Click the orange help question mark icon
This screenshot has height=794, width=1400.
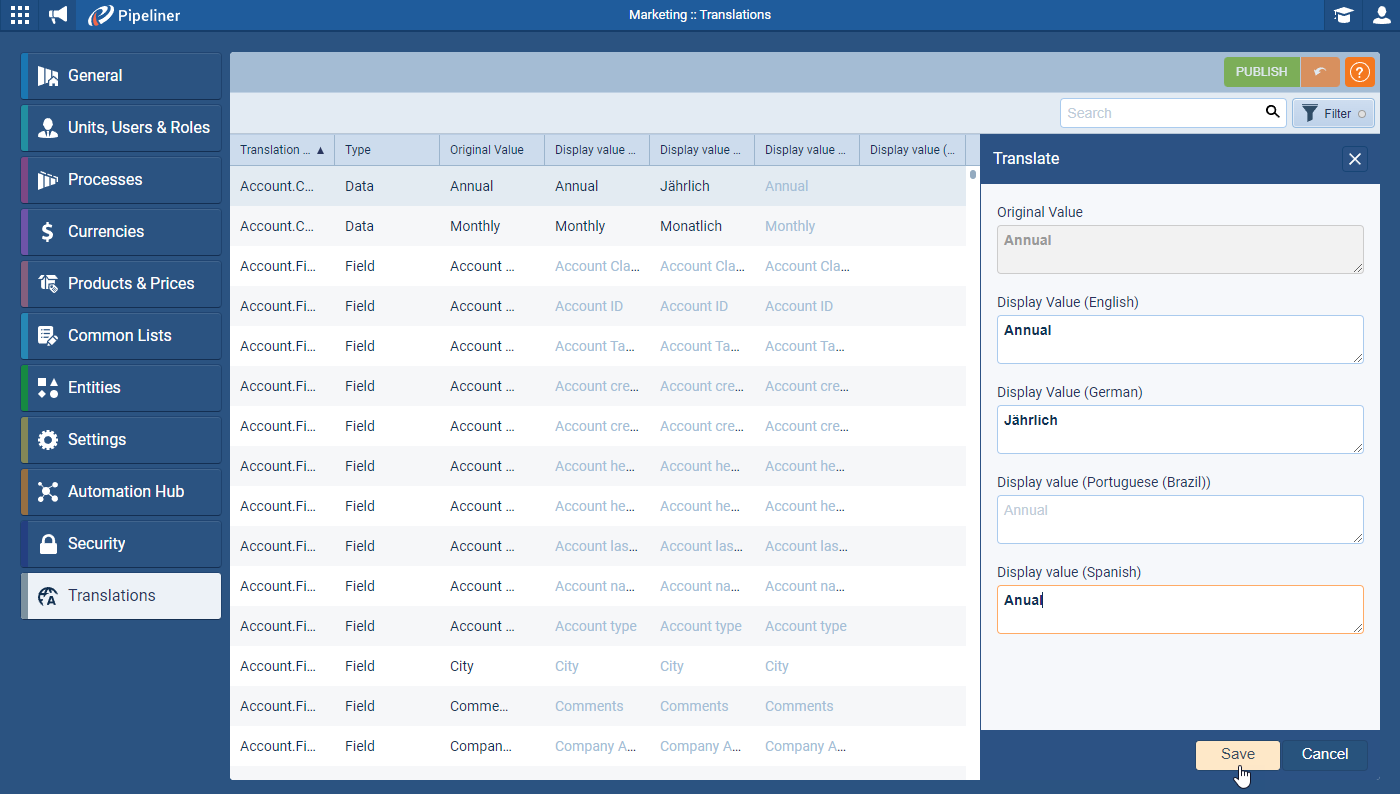point(1359,72)
